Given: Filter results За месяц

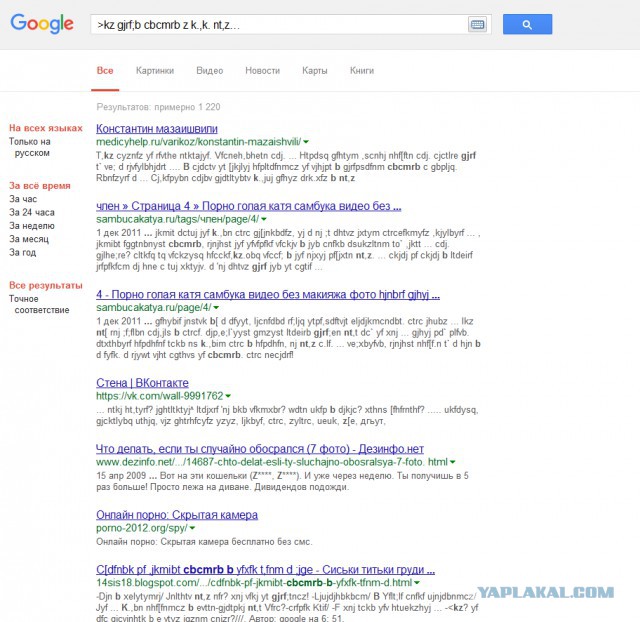Looking at the screenshot, I should coord(29,239).
